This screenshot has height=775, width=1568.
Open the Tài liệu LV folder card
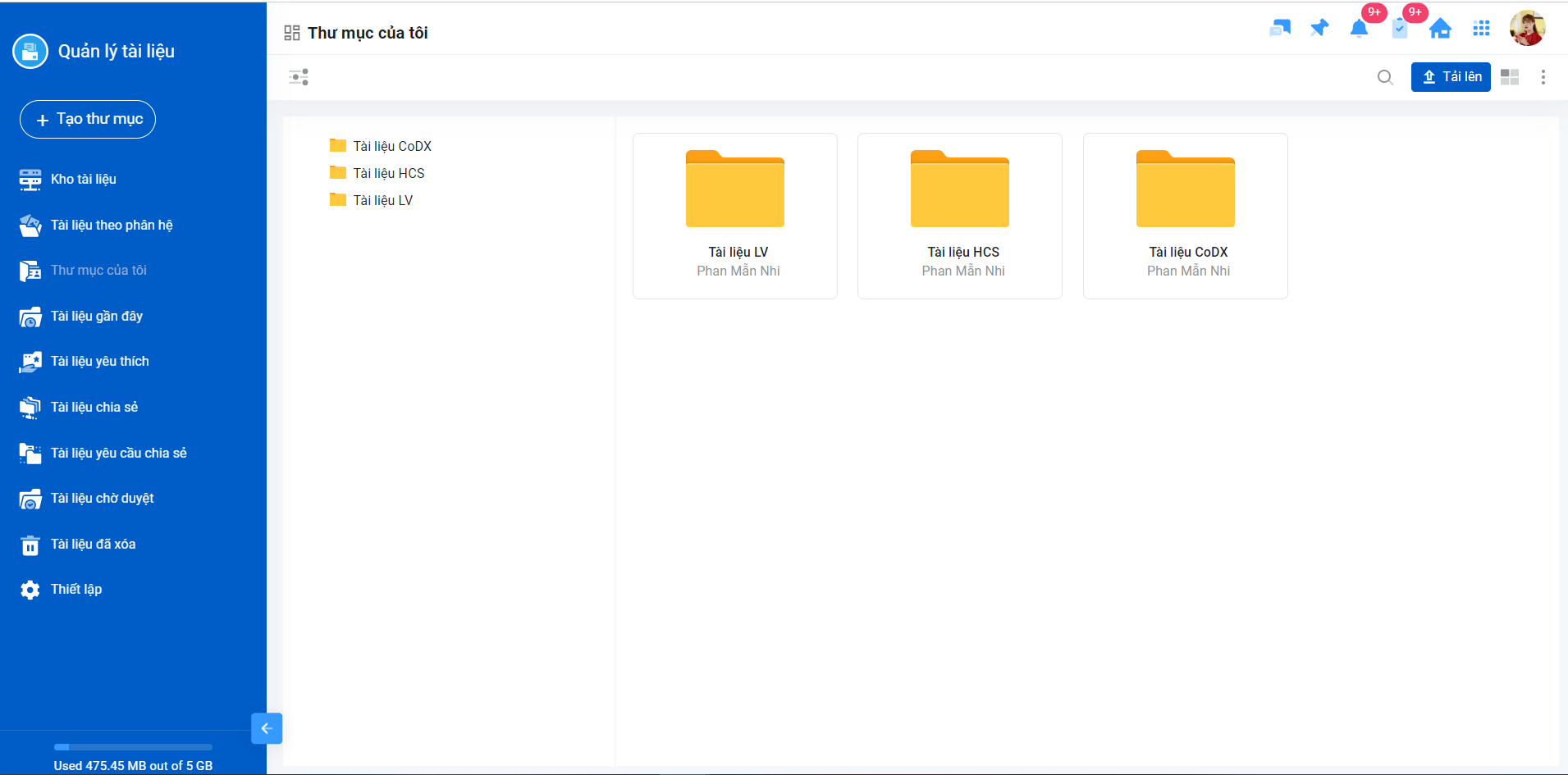[735, 216]
